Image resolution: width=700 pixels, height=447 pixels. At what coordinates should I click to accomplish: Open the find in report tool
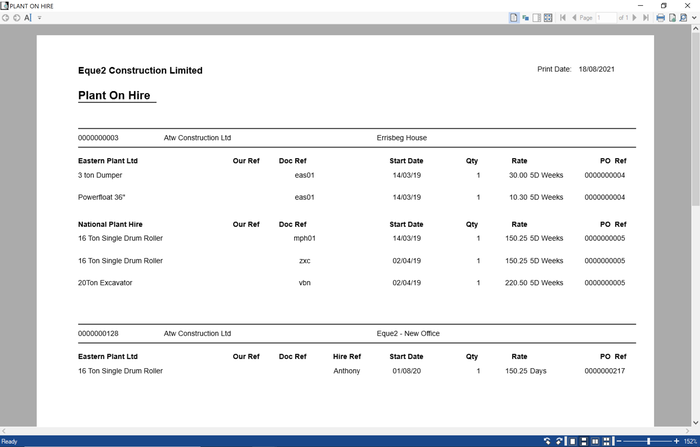pos(683,18)
